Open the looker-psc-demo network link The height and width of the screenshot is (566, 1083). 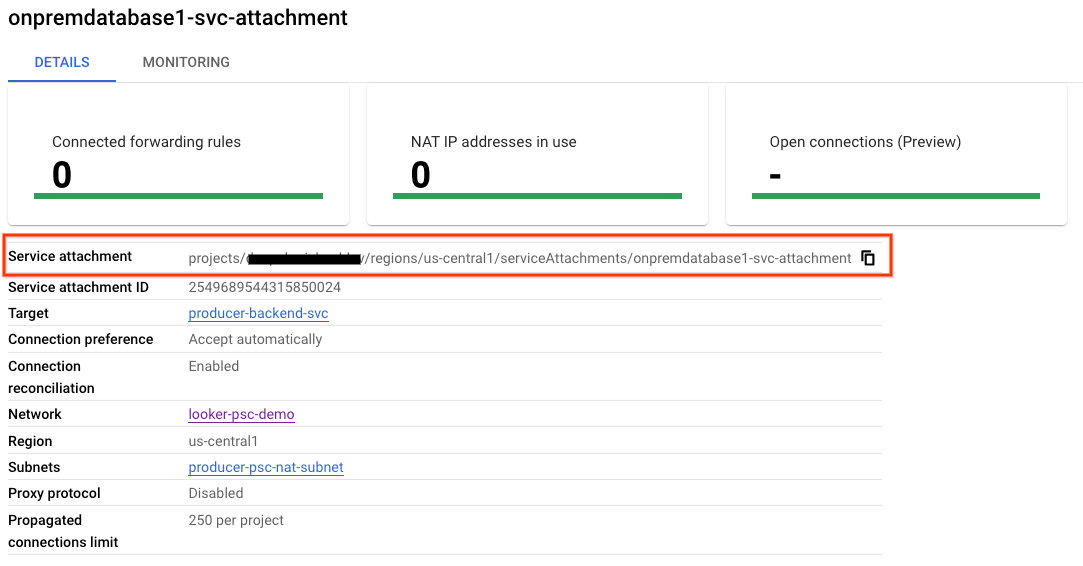click(241, 414)
